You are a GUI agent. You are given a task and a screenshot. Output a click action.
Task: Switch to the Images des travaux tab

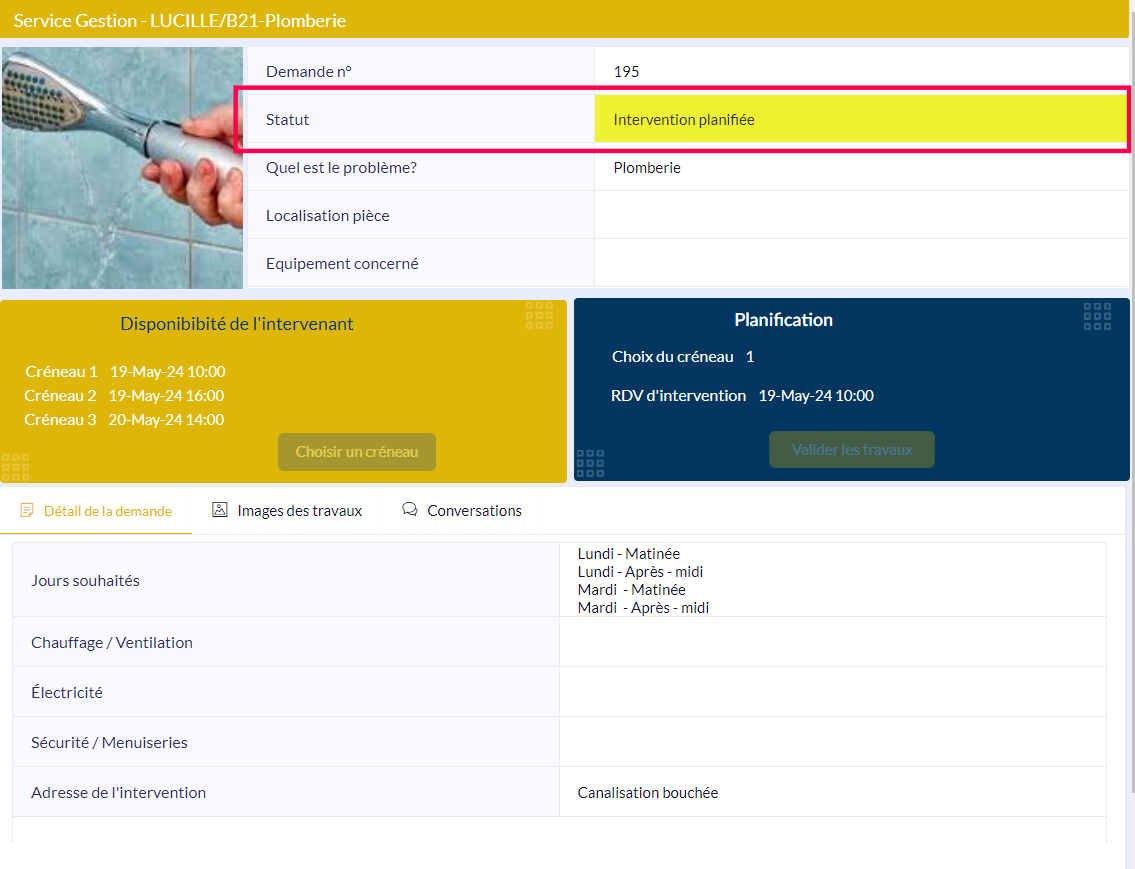click(x=299, y=511)
